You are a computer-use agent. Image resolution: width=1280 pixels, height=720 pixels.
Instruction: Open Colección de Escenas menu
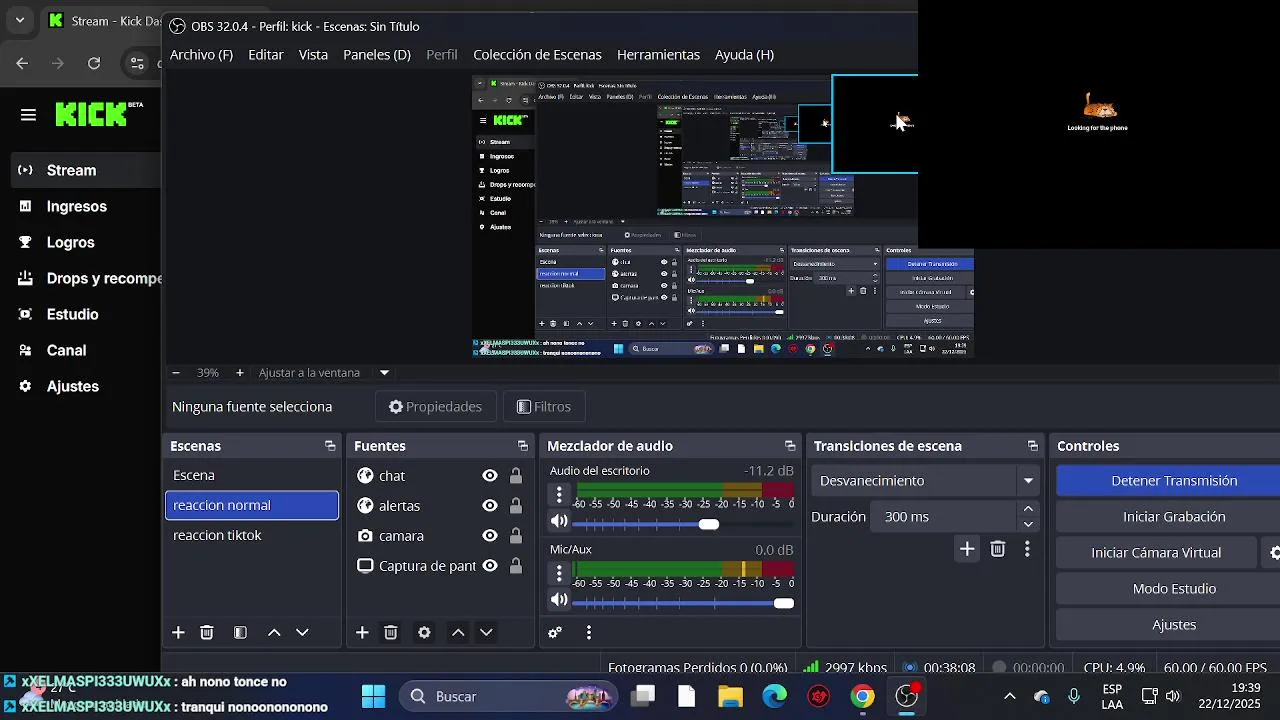click(x=537, y=55)
